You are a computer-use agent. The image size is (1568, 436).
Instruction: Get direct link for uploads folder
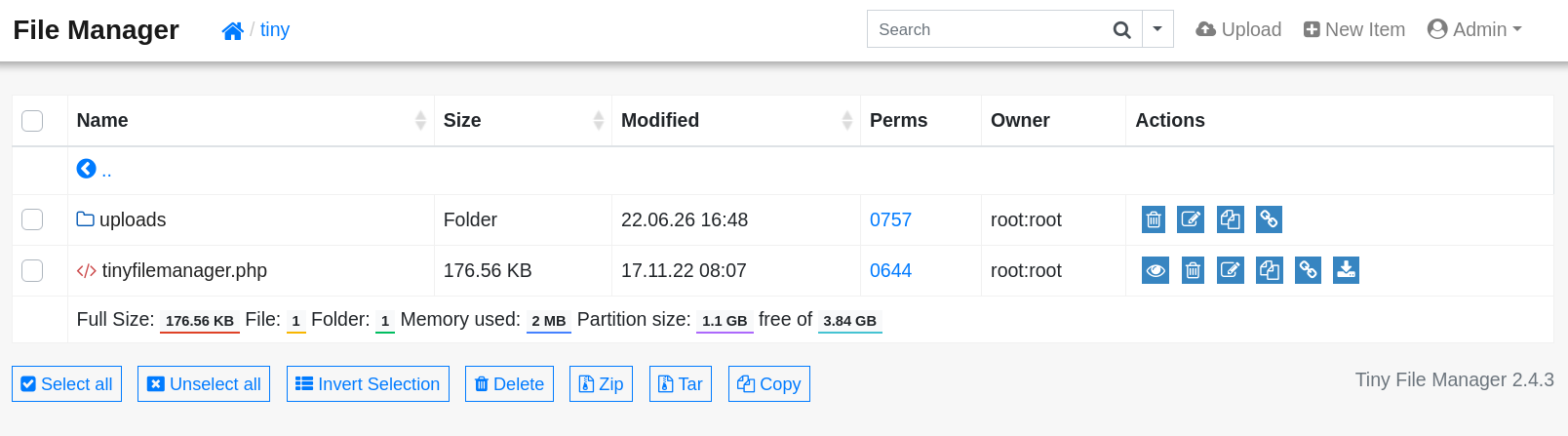pos(1269,219)
